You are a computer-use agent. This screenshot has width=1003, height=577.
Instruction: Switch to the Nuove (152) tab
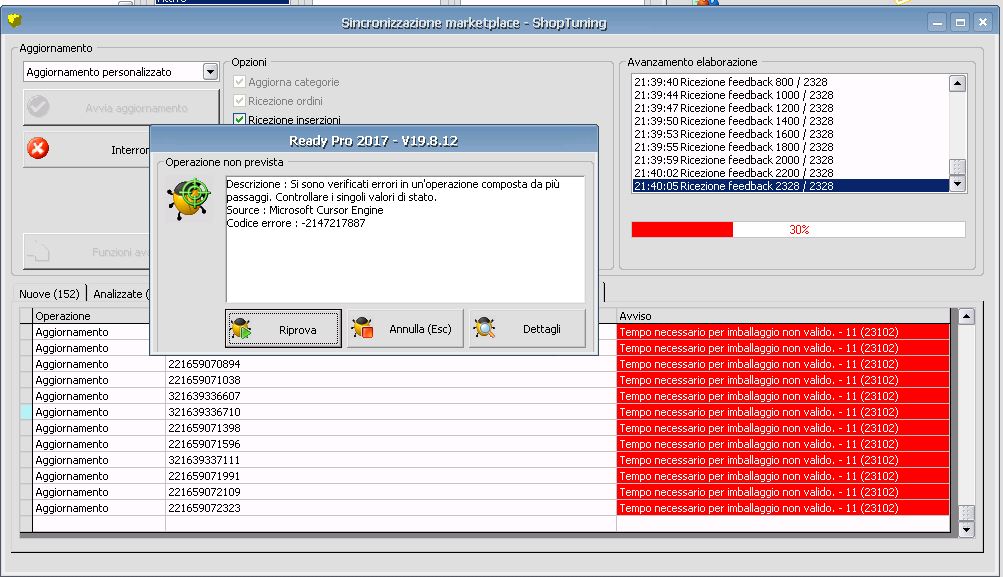click(49, 294)
